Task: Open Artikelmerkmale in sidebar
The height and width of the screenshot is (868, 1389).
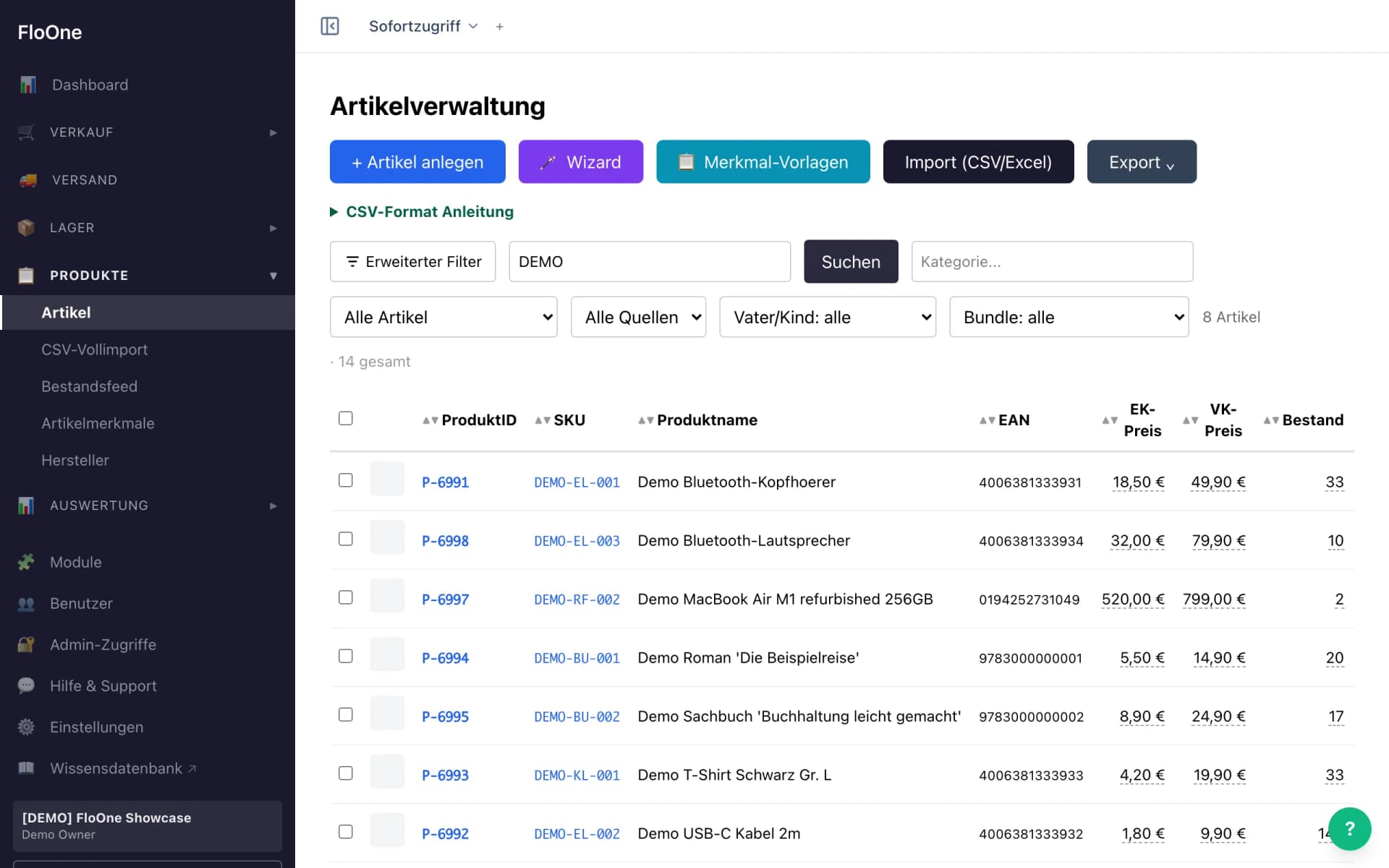Action: pos(98,423)
